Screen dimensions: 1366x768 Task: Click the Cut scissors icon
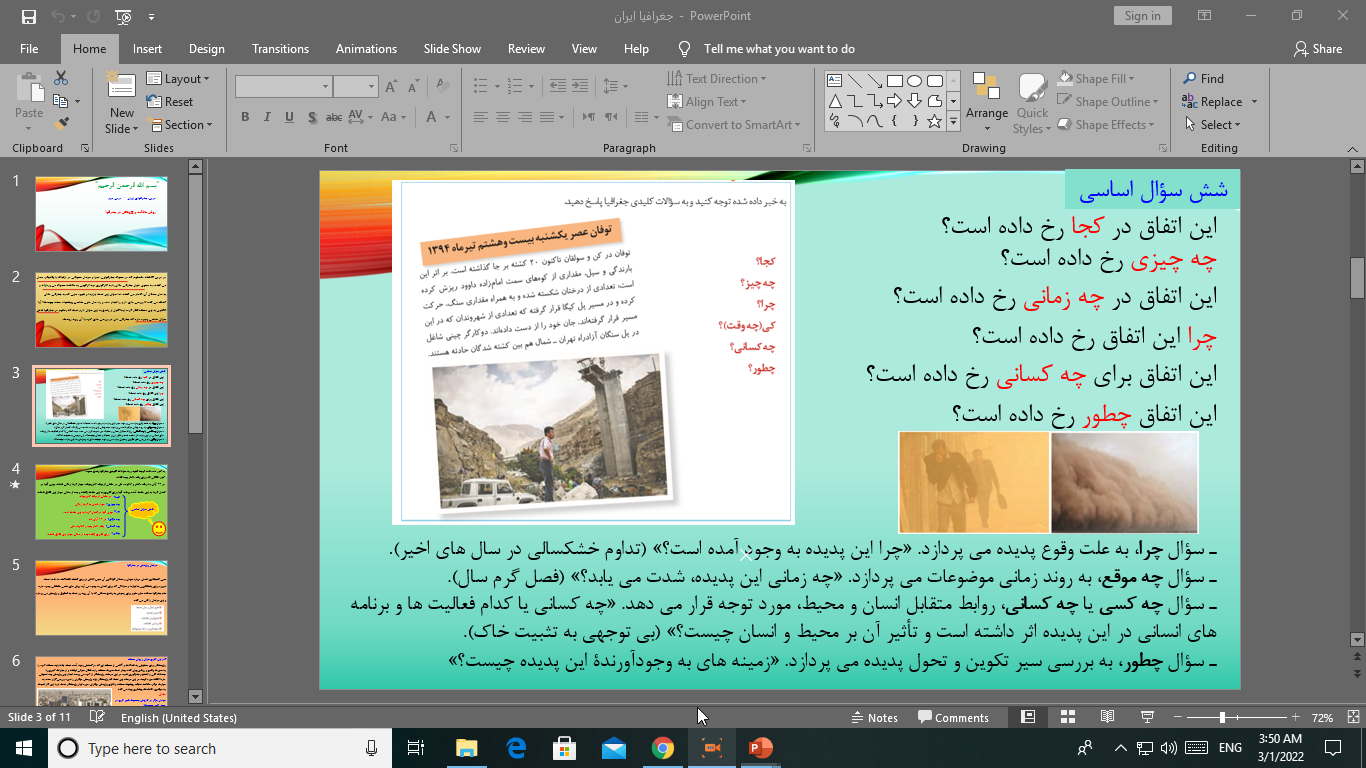point(61,78)
